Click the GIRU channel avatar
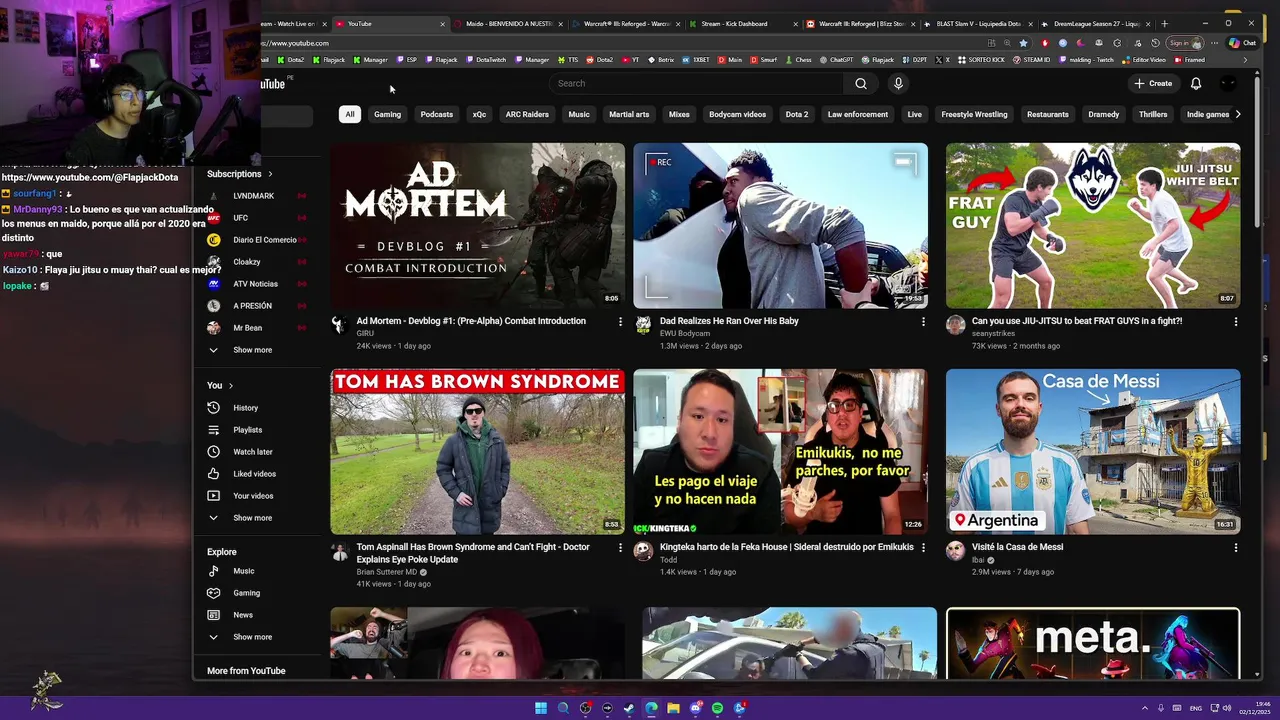 point(340,325)
